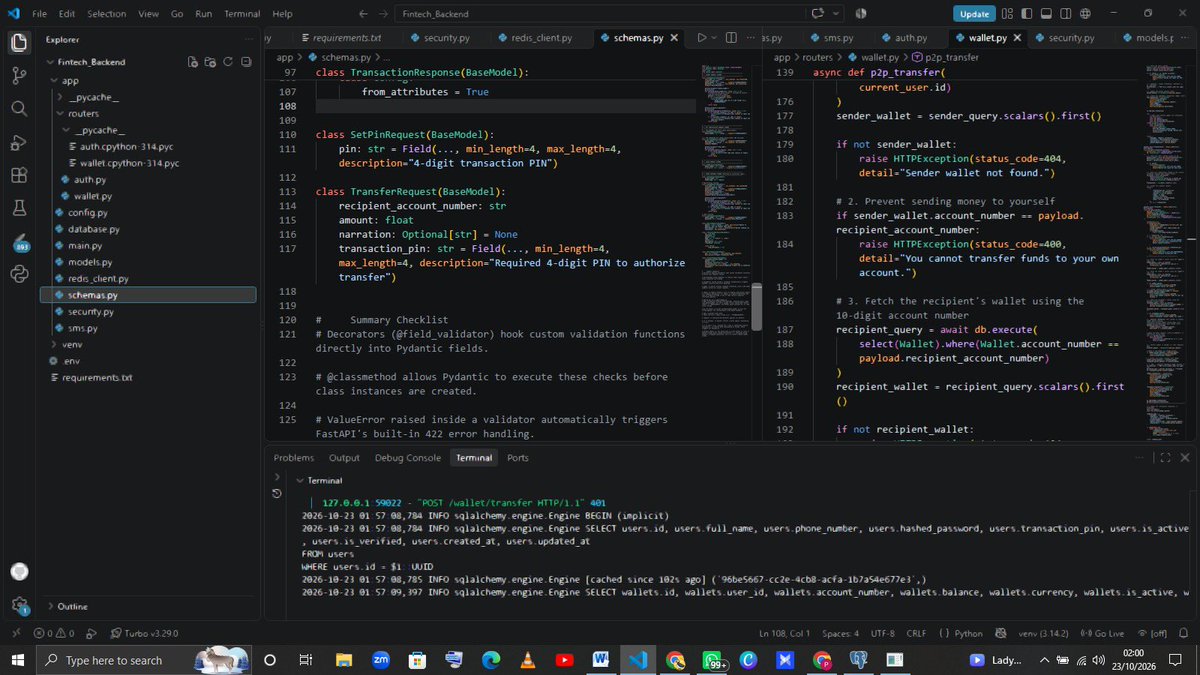Open the Selection menu
This screenshot has width=1200, height=675.
click(106, 14)
